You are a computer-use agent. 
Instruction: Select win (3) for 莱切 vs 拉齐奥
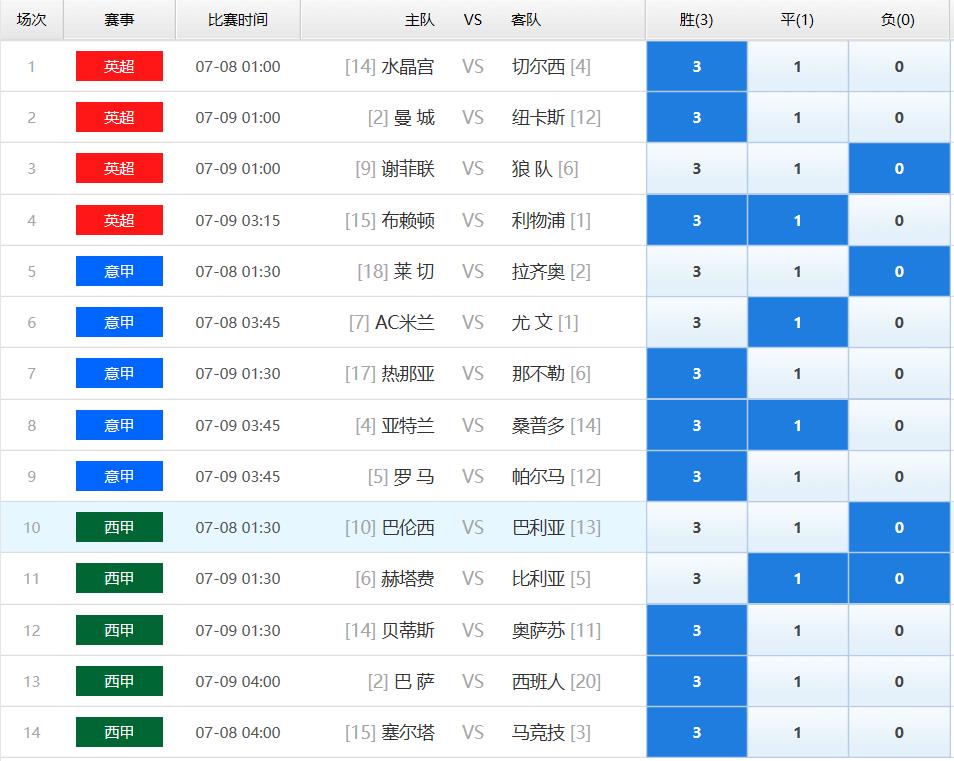coord(697,271)
